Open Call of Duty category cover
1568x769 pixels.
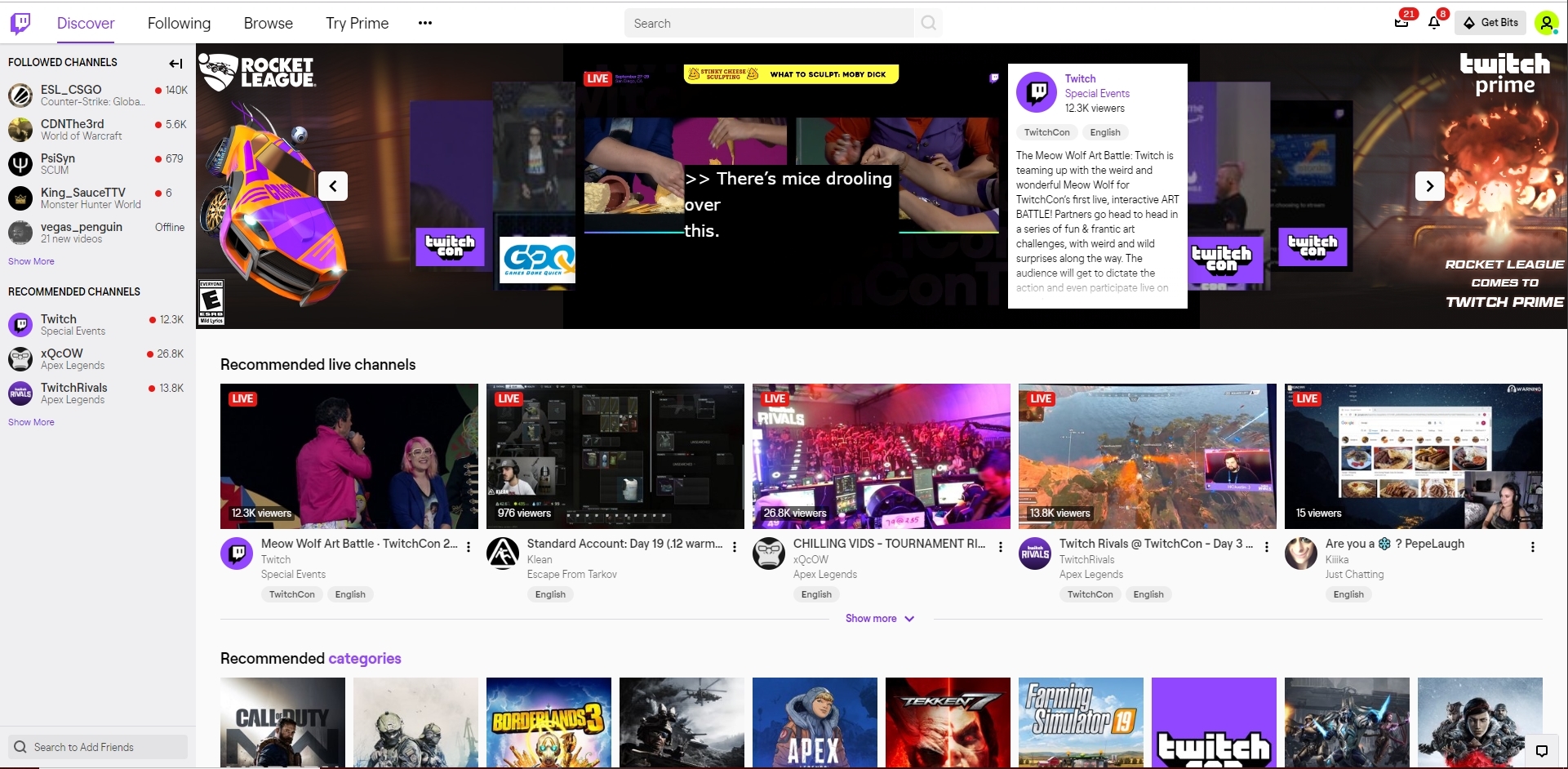coord(282,722)
